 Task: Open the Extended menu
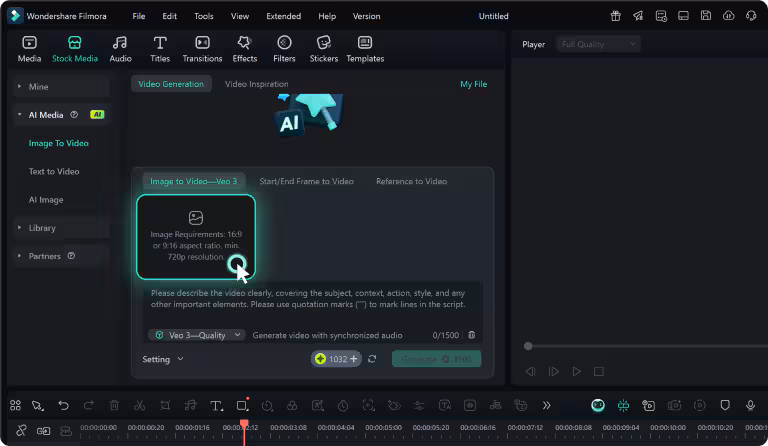(x=283, y=16)
